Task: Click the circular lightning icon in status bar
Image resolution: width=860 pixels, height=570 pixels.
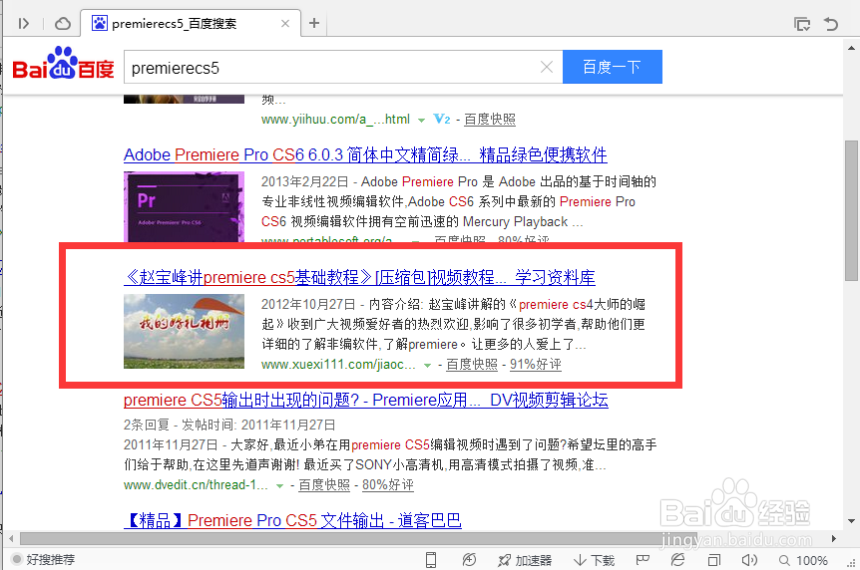Action: [469, 560]
